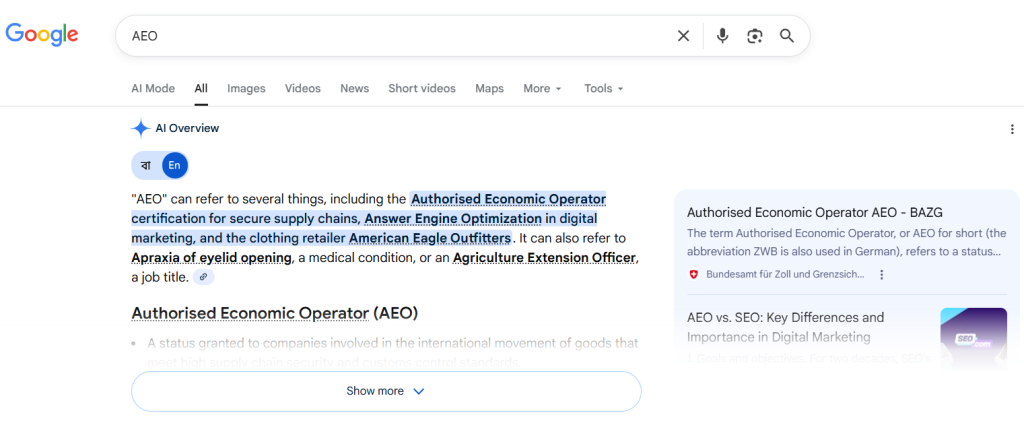Click the Google logo
The width and height of the screenshot is (1024, 421).
pyautogui.click(x=42, y=35)
